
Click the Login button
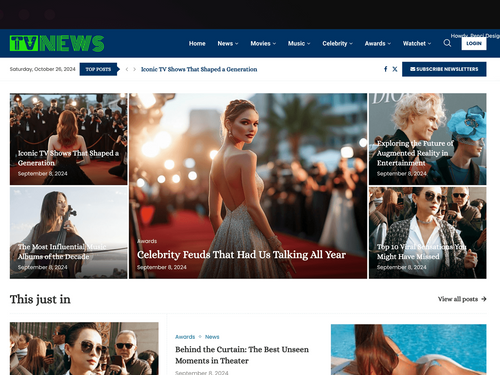474,43
